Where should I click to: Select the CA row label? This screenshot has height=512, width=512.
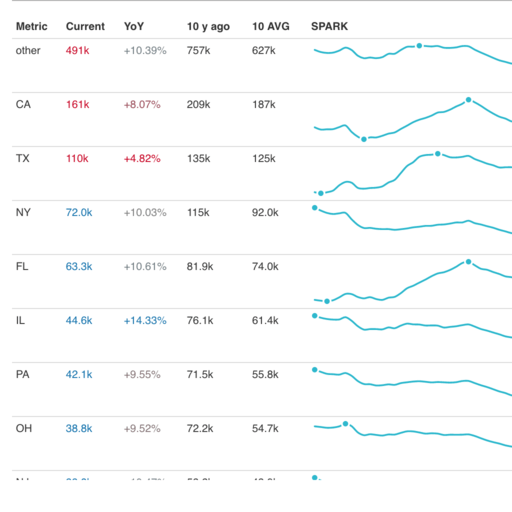coord(23,104)
